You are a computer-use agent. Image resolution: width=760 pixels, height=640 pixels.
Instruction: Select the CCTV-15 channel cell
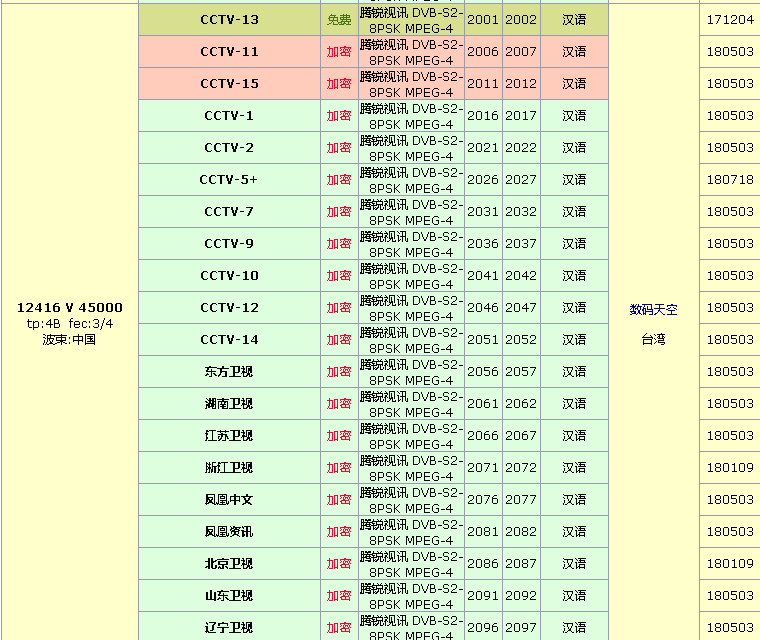[229, 84]
